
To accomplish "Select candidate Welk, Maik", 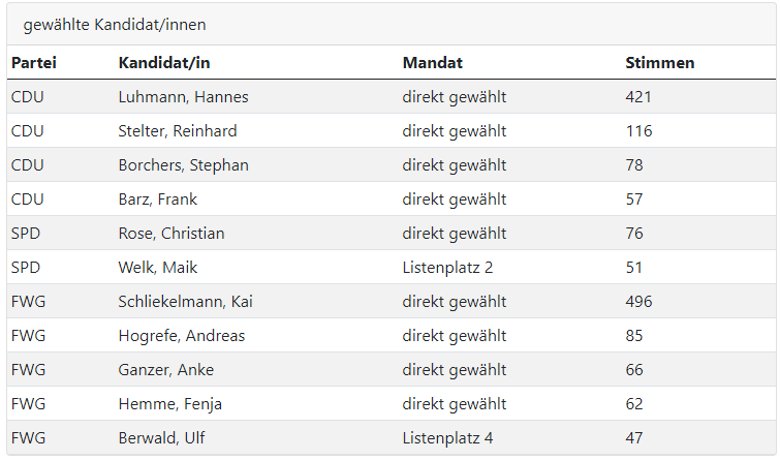I will click(158, 268).
